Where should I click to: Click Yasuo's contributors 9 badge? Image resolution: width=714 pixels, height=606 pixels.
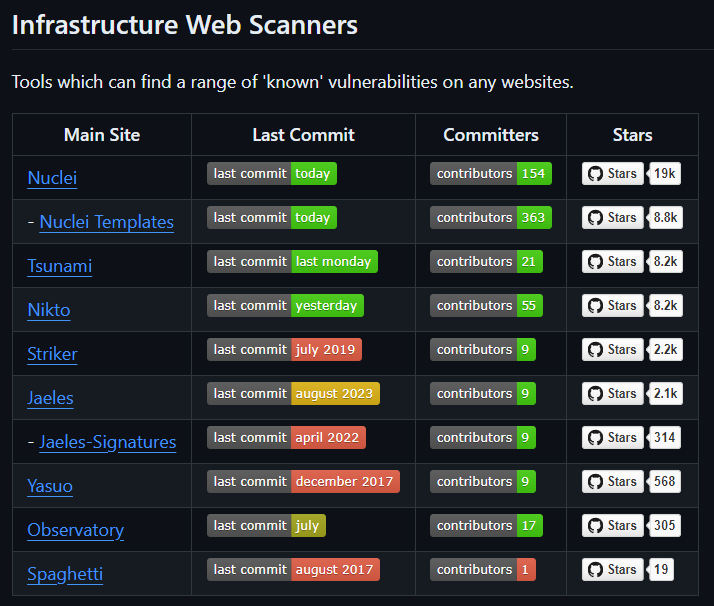click(483, 481)
